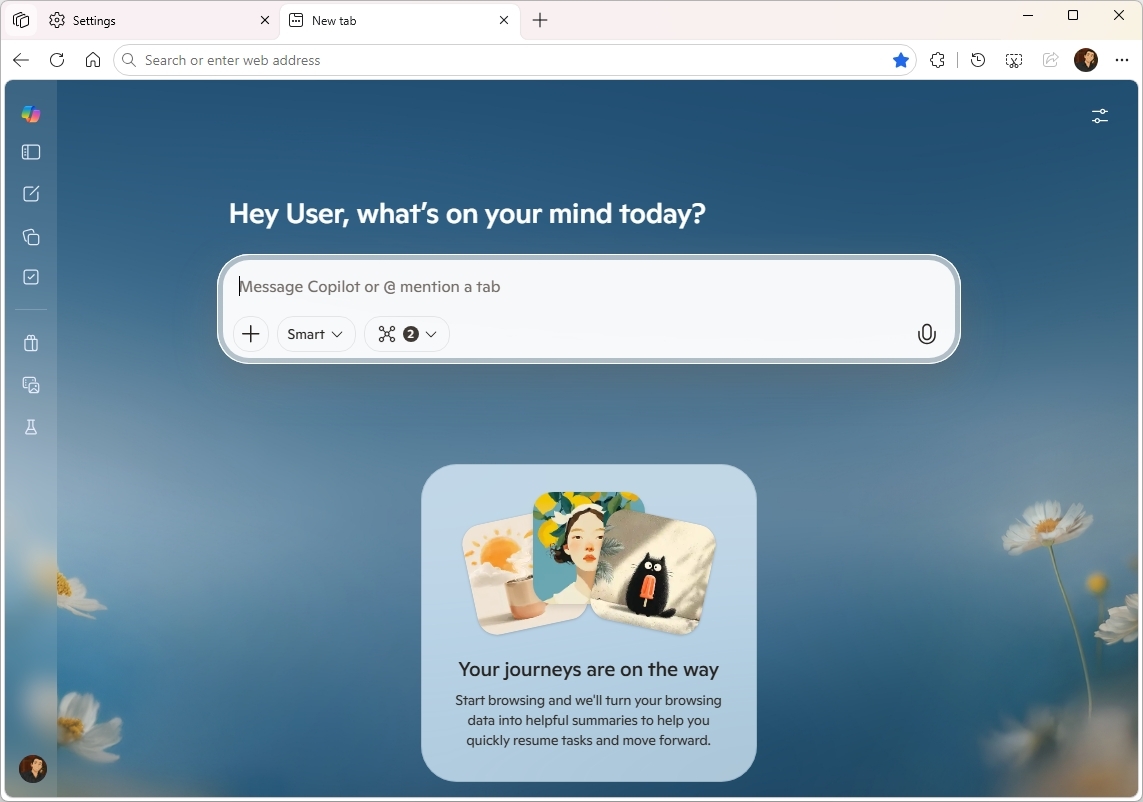Open the labs flask icon in the sidebar

pyautogui.click(x=30, y=427)
